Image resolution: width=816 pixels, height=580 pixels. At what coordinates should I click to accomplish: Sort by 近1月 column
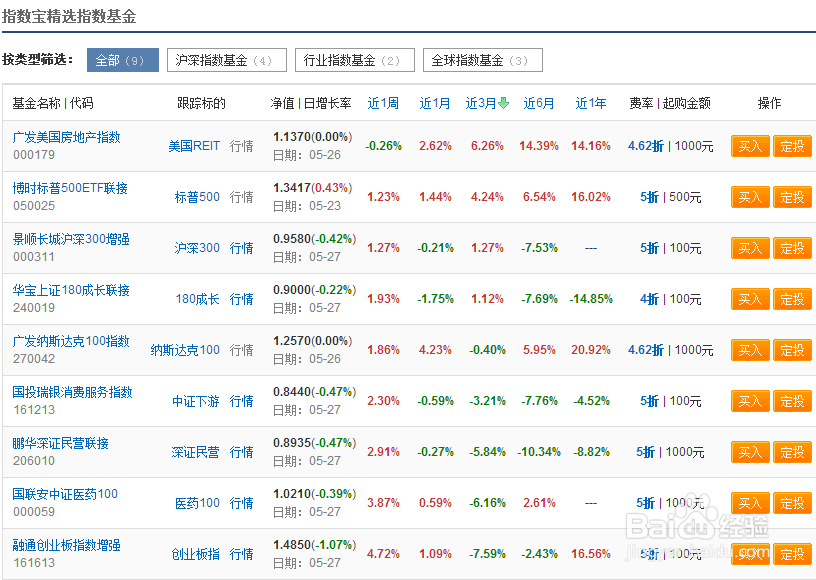tap(435, 103)
